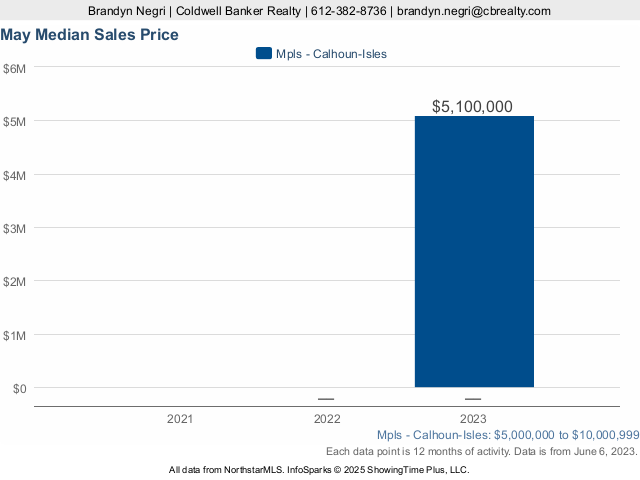The height and width of the screenshot is (480, 640).
Task: Click the NorthstarMLS data attribution footer
Action: pos(319,470)
